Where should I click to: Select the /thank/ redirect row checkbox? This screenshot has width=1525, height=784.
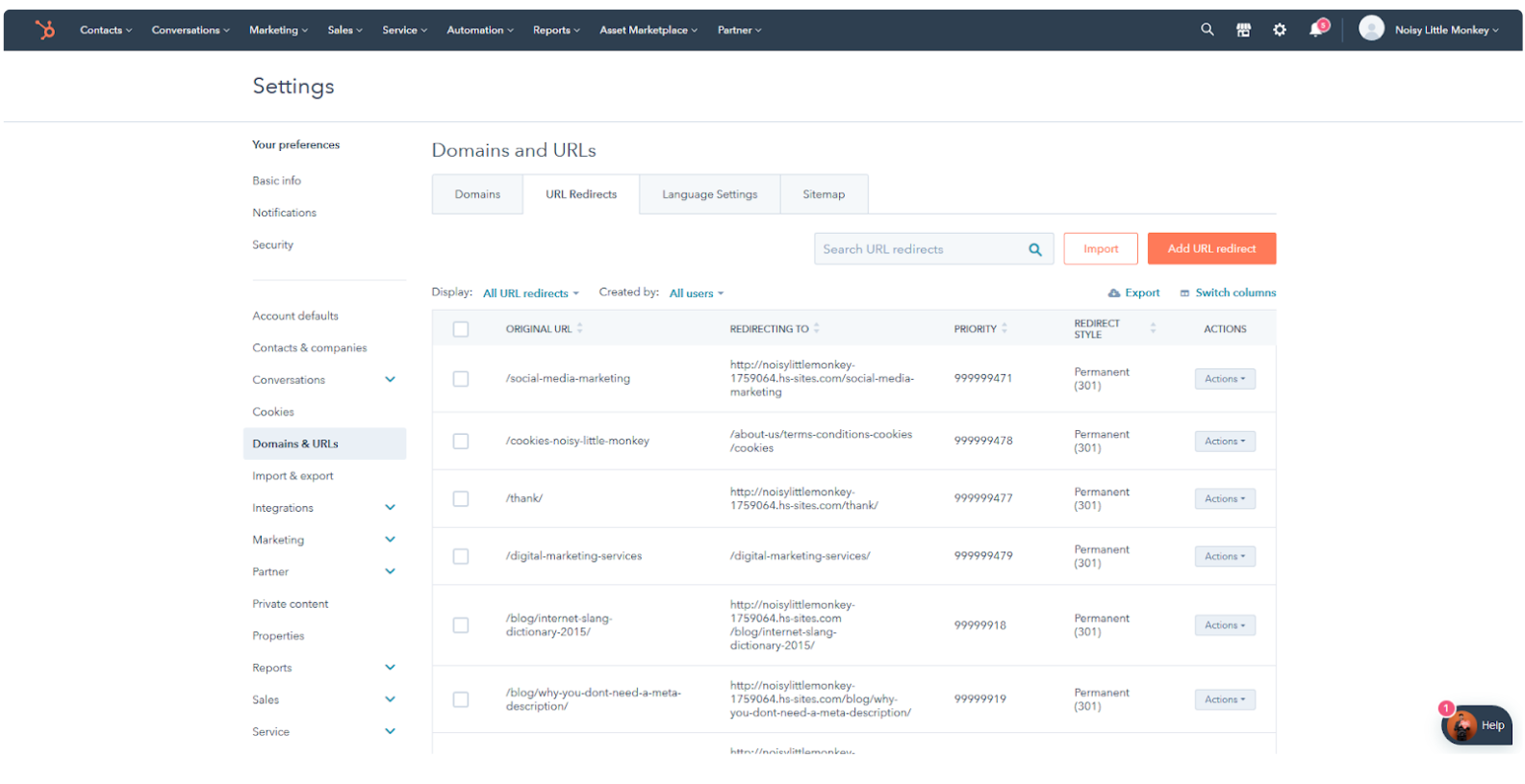click(461, 499)
